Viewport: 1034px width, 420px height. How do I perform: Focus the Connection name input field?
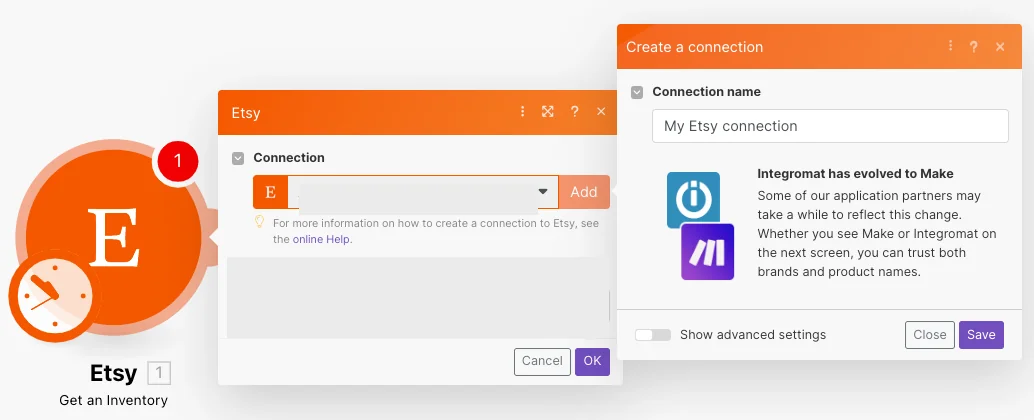click(x=830, y=126)
